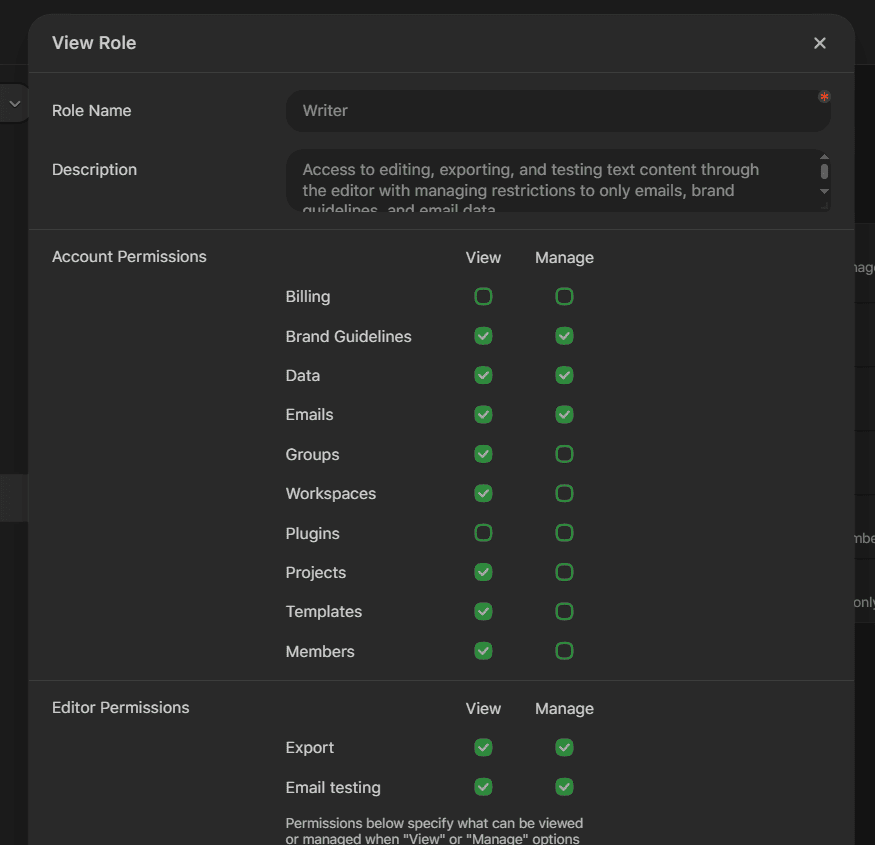Image resolution: width=875 pixels, height=845 pixels.
Task: Enable View permission for Plugins
Action: [x=483, y=533]
